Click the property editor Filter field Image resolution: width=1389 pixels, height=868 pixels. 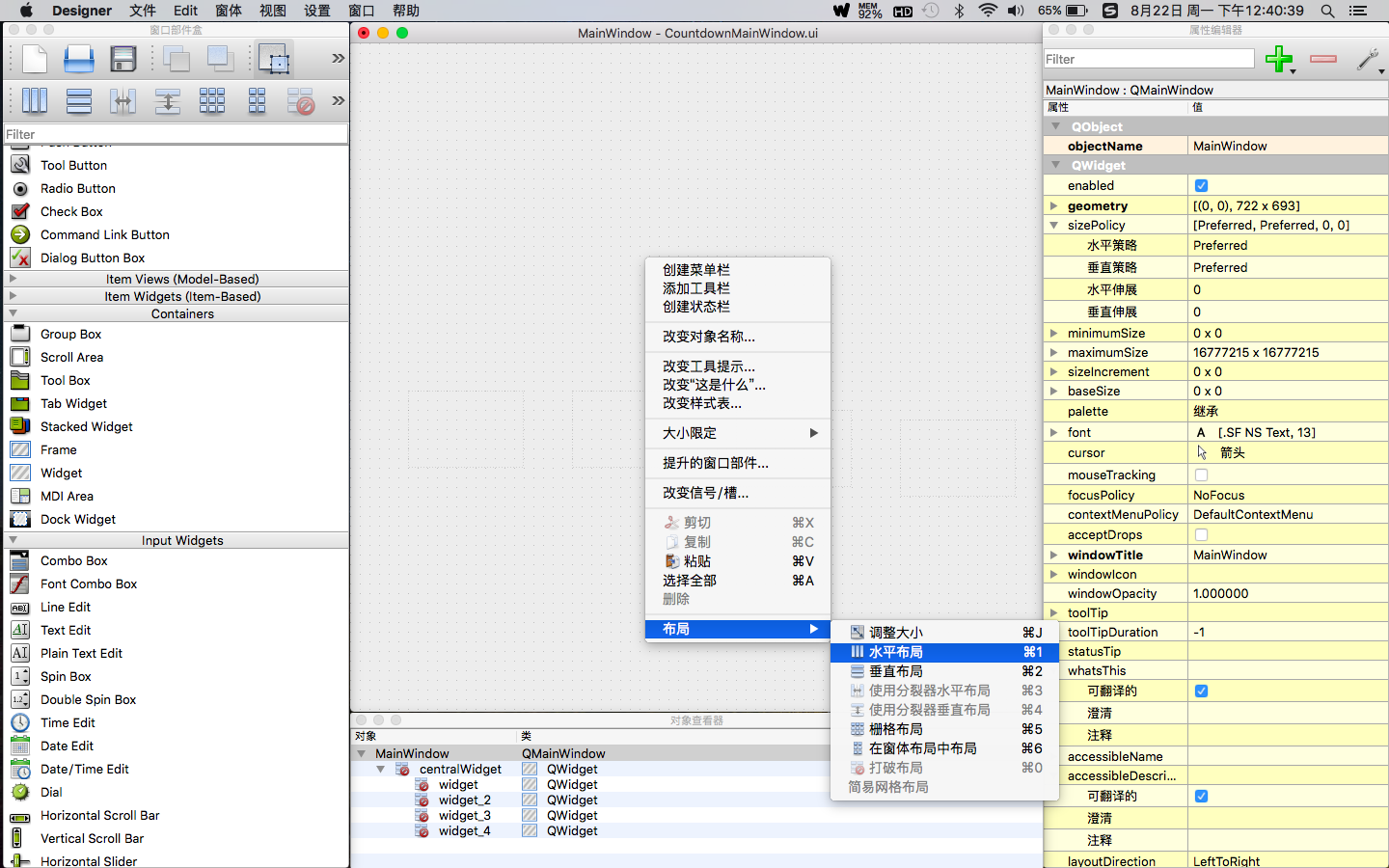(x=1149, y=59)
